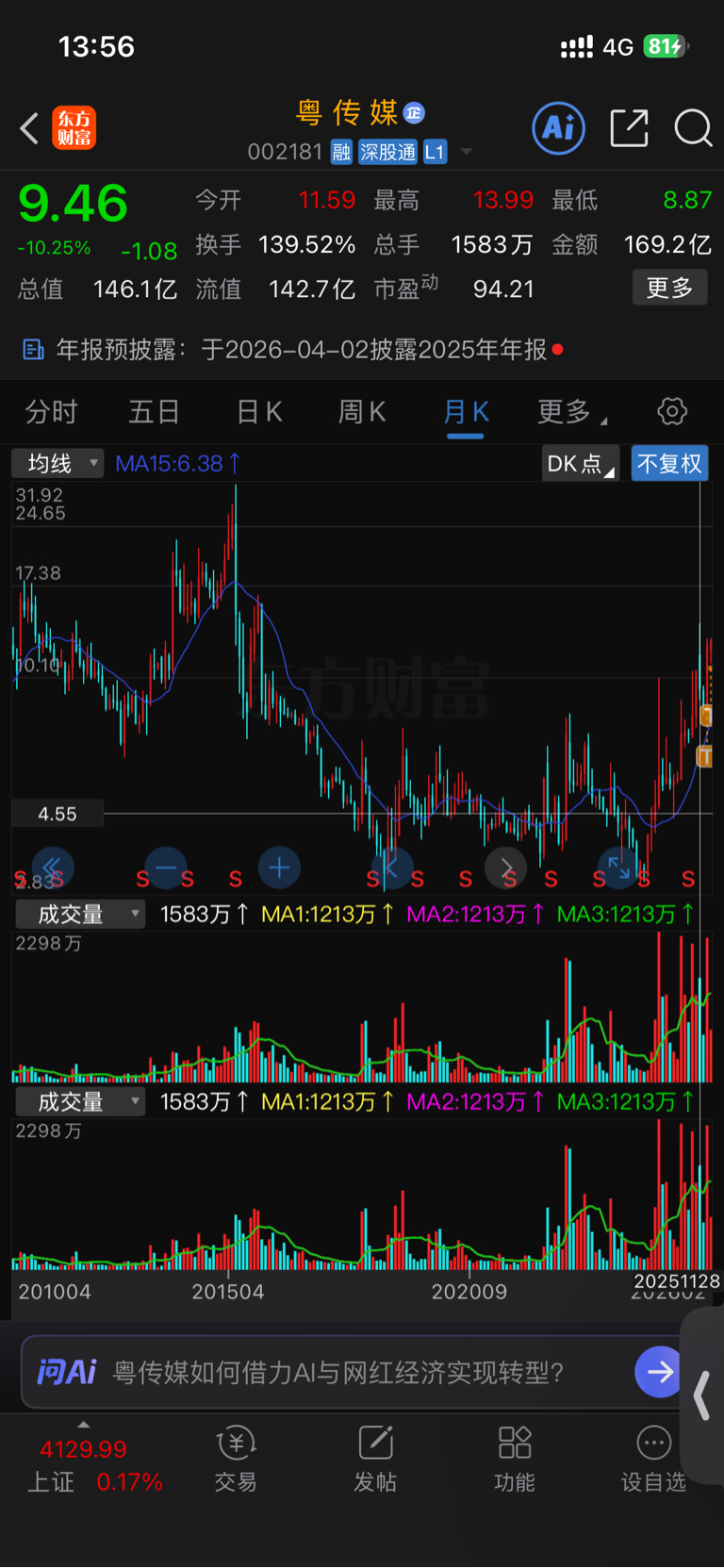The image size is (724, 1568).
Task: Tap 最低 8.87 value
Action: (x=687, y=200)
